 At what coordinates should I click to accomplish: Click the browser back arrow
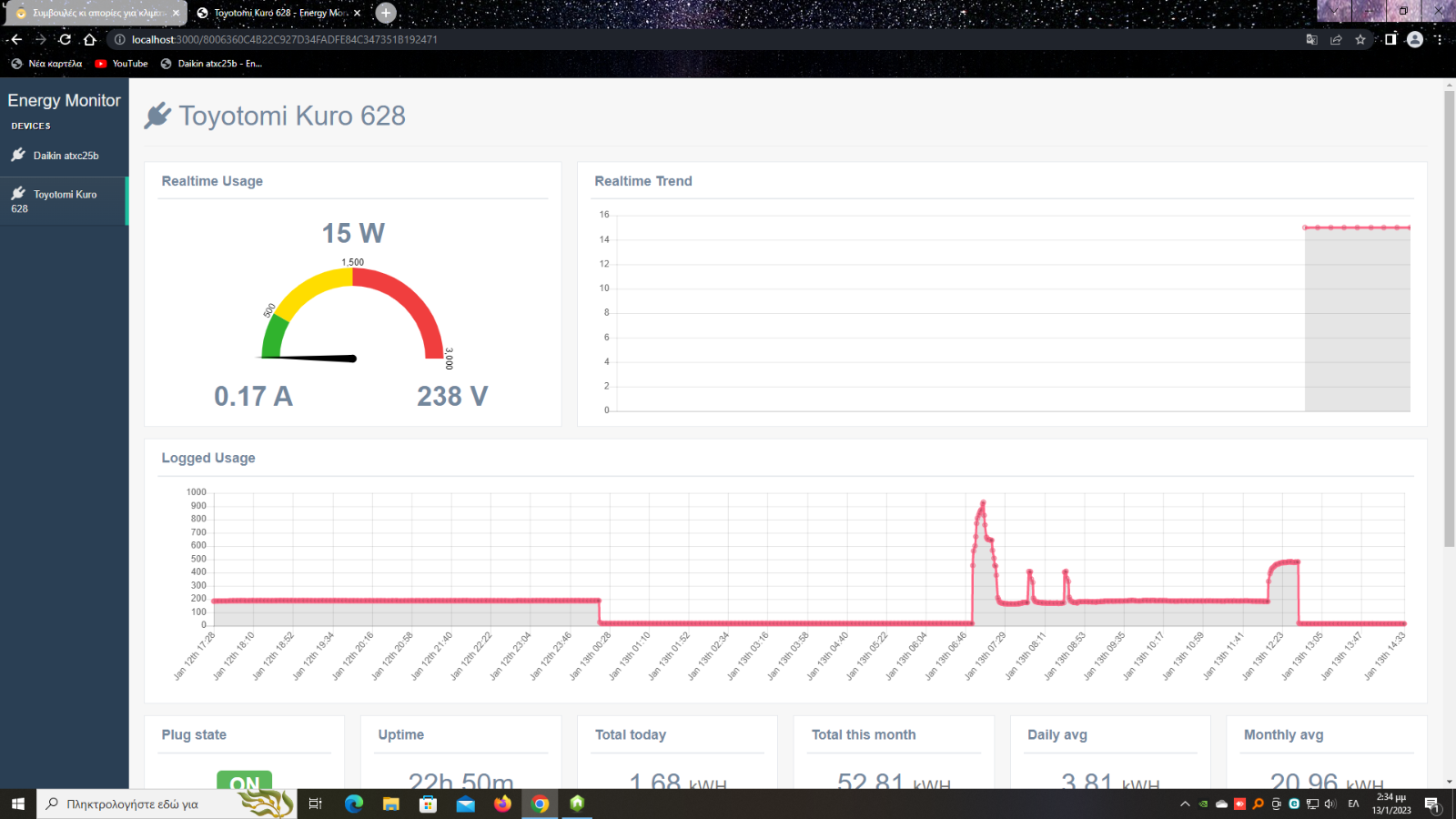point(15,39)
